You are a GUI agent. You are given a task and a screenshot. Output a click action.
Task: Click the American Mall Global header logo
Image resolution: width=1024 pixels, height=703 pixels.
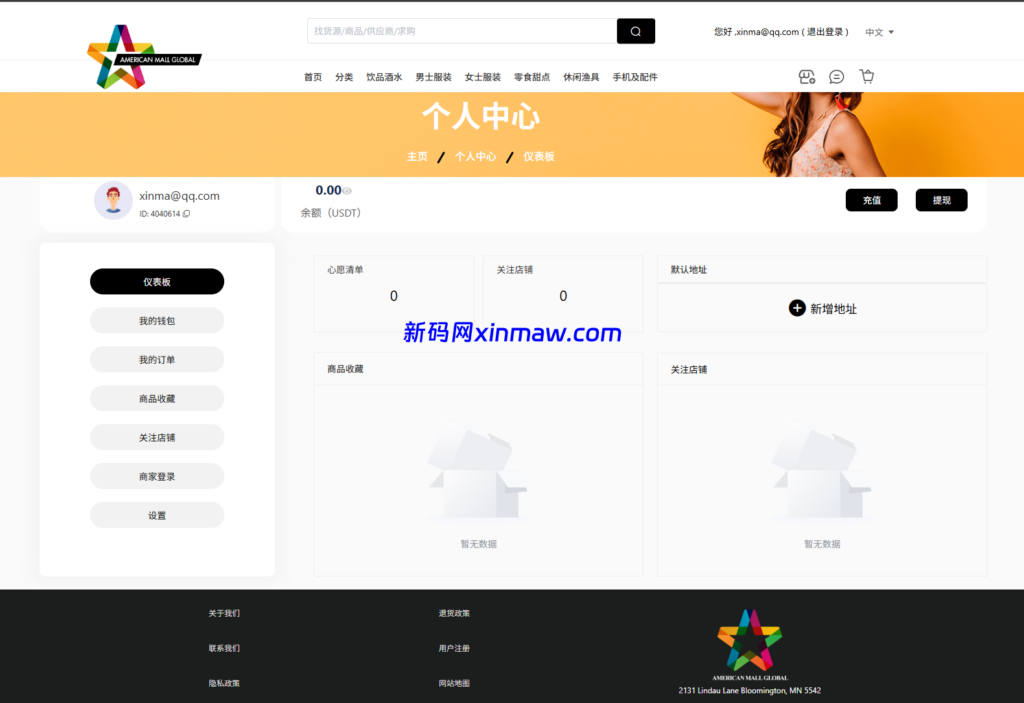click(144, 57)
